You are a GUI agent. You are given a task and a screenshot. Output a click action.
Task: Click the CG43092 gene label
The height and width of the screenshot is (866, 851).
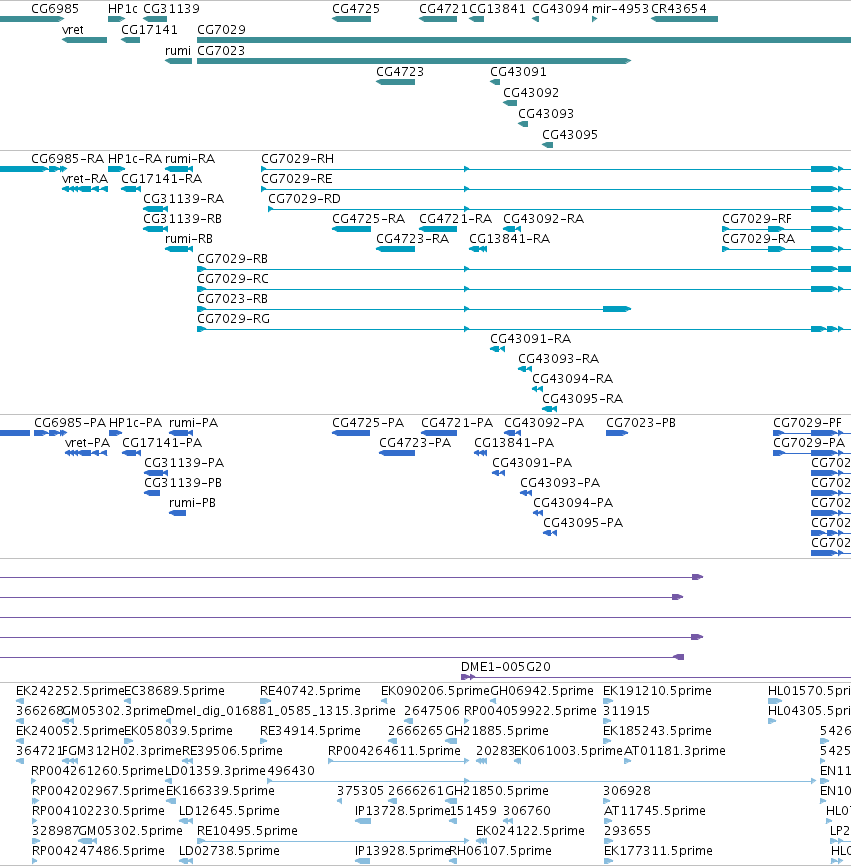531,93
